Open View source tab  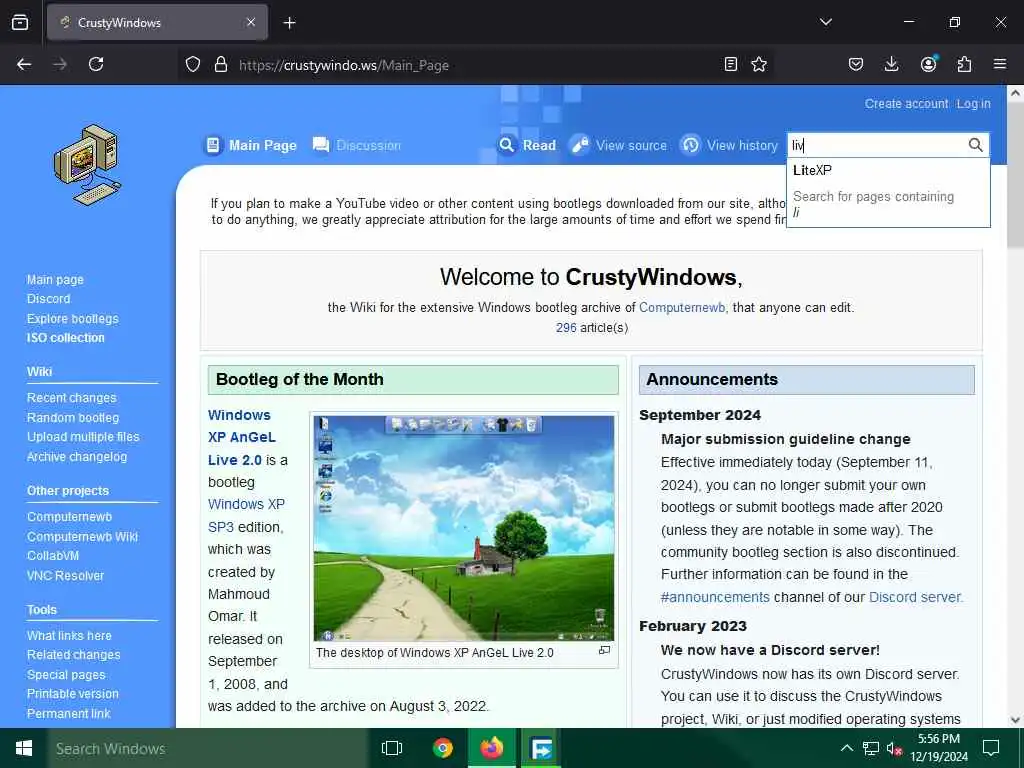(x=618, y=145)
